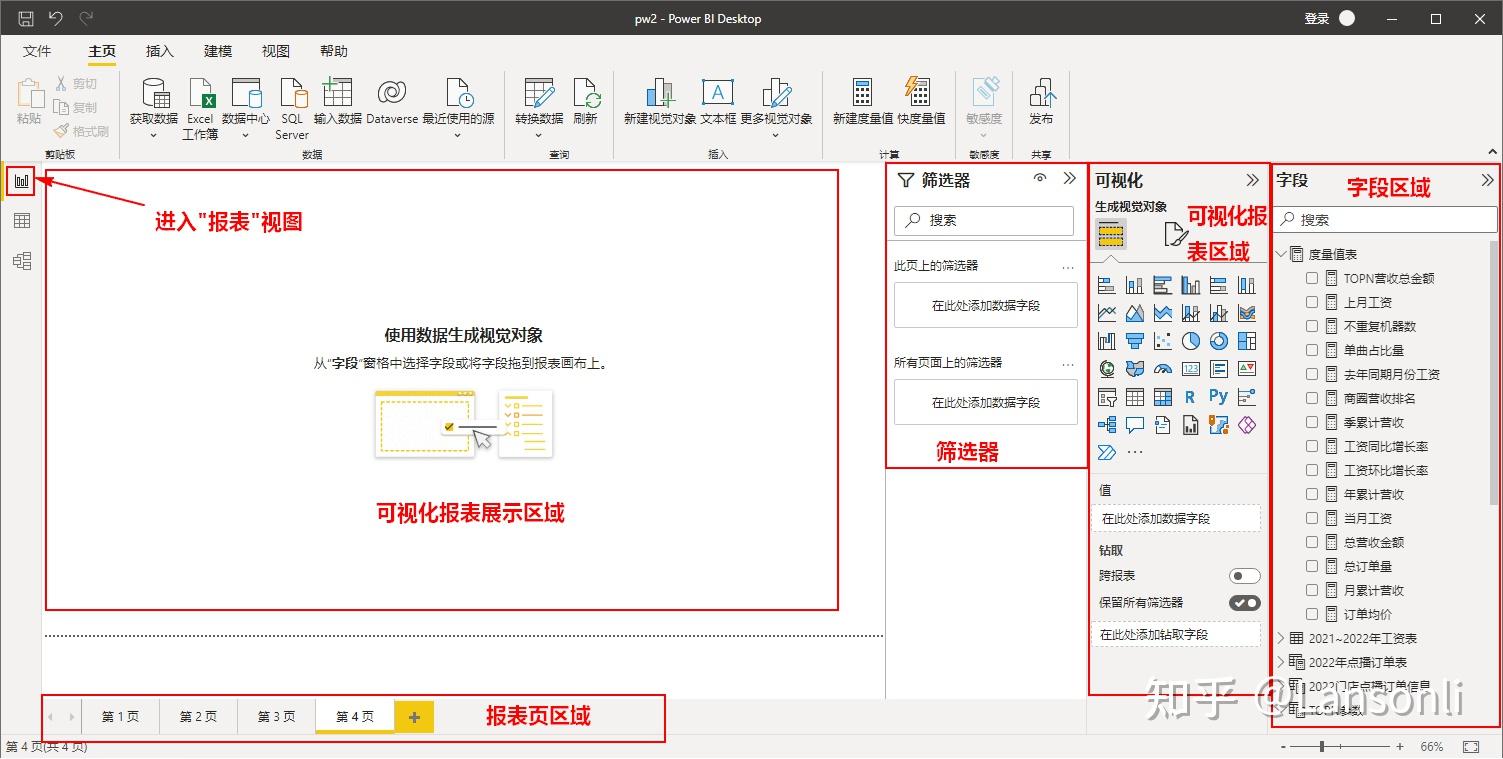Expand the 2021~2022年工资表 table
Screen dimensions: 1503x759
tap(1281, 638)
